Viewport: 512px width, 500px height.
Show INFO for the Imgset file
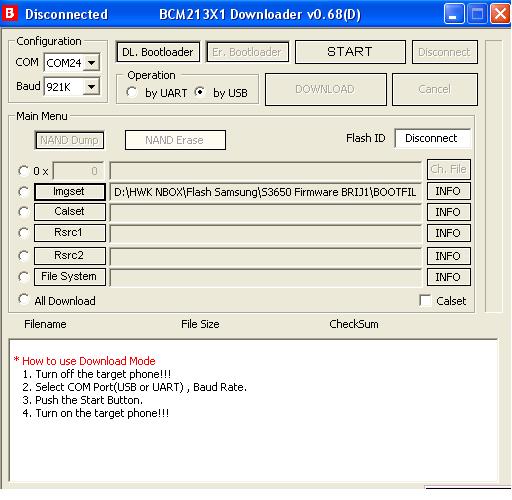point(448,191)
